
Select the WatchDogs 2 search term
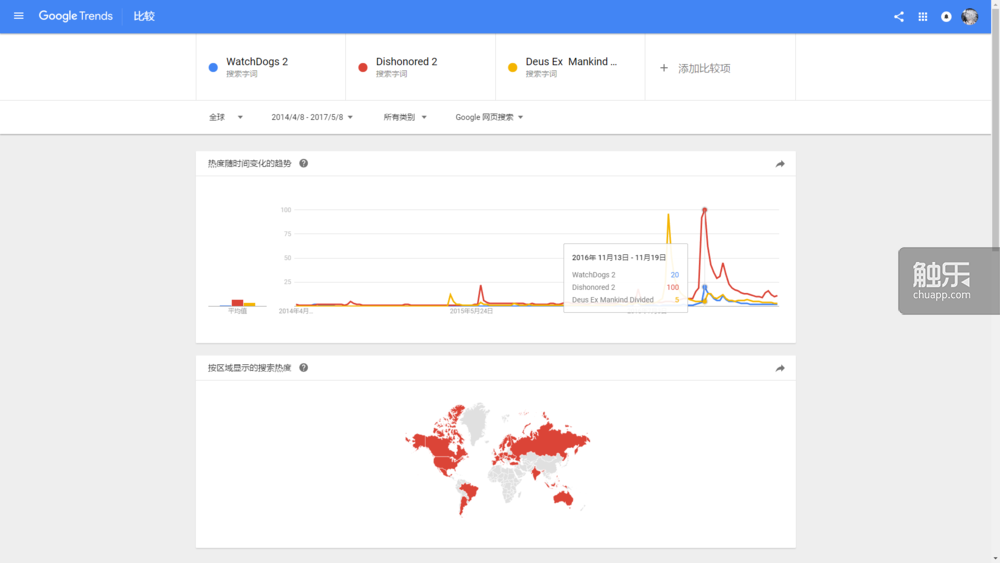point(257,62)
